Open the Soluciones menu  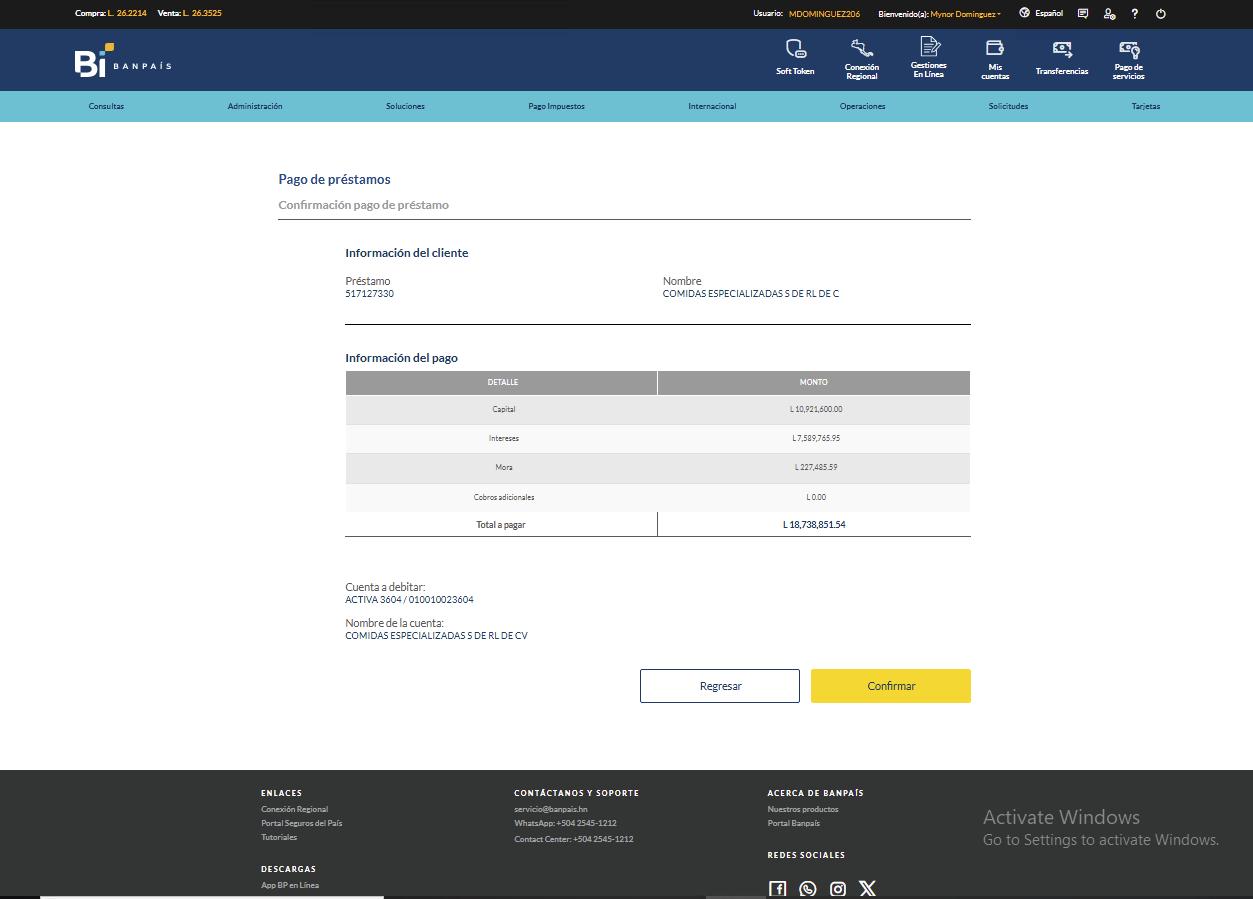click(x=405, y=106)
